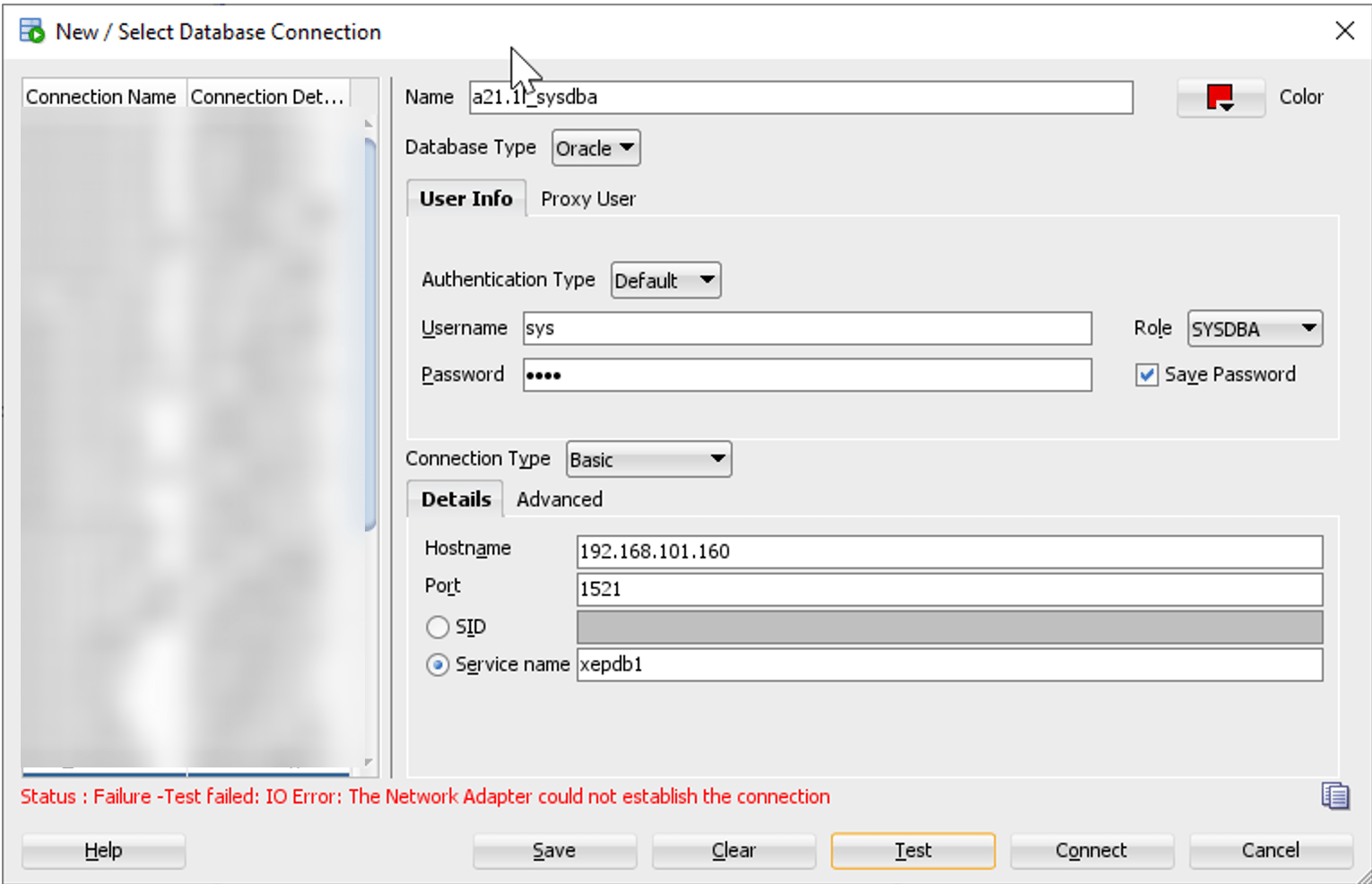Click the Clear button
This screenshot has height=884, width=1372.
click(x=733, y=850)
